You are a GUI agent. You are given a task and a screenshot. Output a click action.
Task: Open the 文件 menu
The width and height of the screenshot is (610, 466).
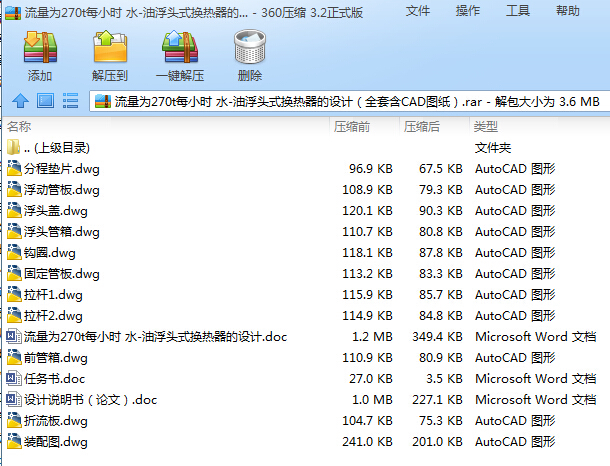pos(418,11)
